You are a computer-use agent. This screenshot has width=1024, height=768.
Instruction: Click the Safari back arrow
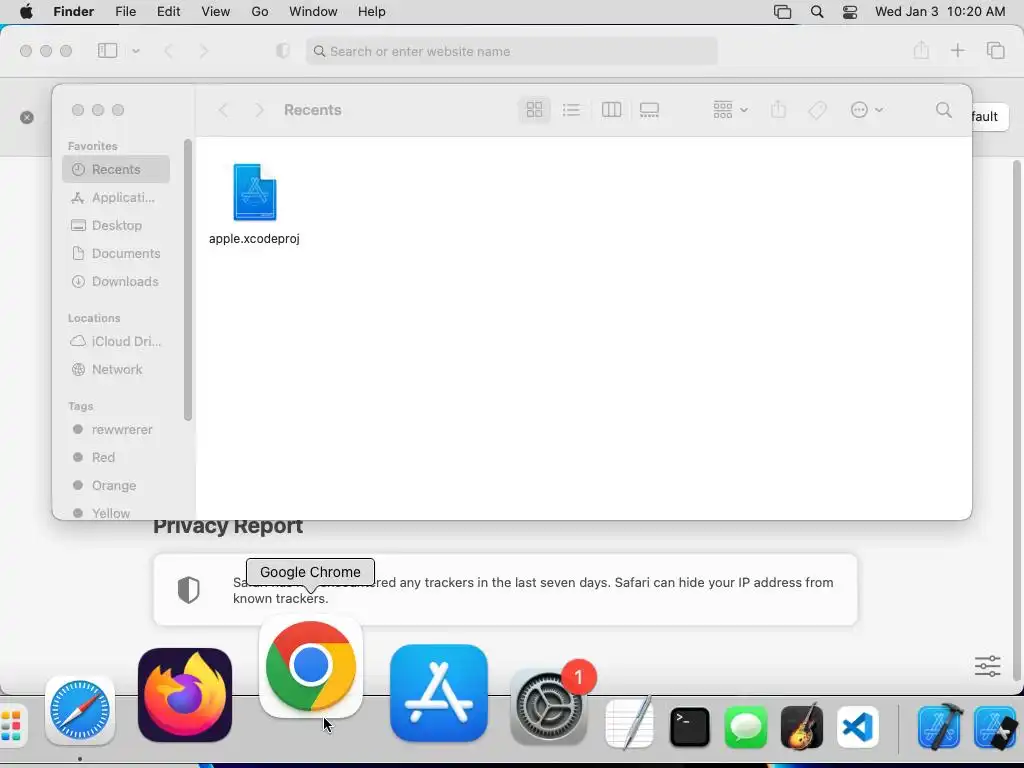[168, 51]
